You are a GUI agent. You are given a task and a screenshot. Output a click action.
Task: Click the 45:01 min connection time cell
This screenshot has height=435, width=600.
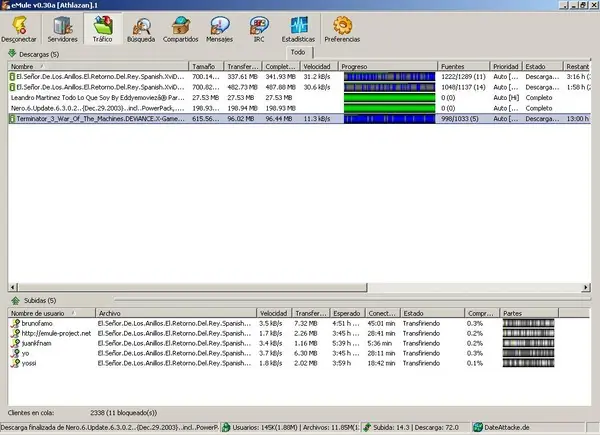tap(381, 323)
